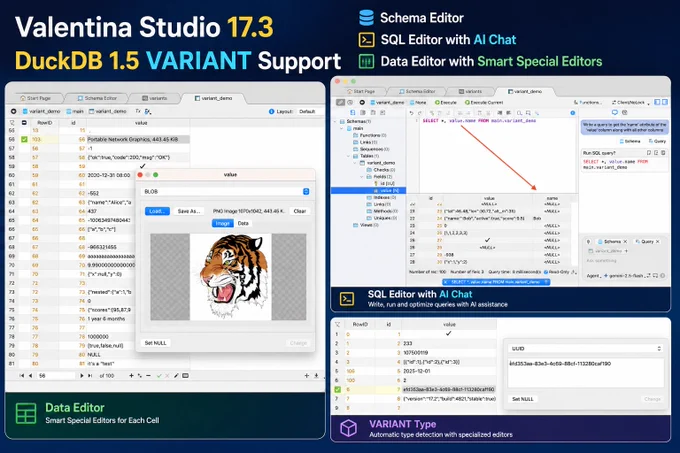This screenshot has height=453, width=680.
Task: Toggle the Read-Only checkbox in status bar
Action: [x=546, y=272]
